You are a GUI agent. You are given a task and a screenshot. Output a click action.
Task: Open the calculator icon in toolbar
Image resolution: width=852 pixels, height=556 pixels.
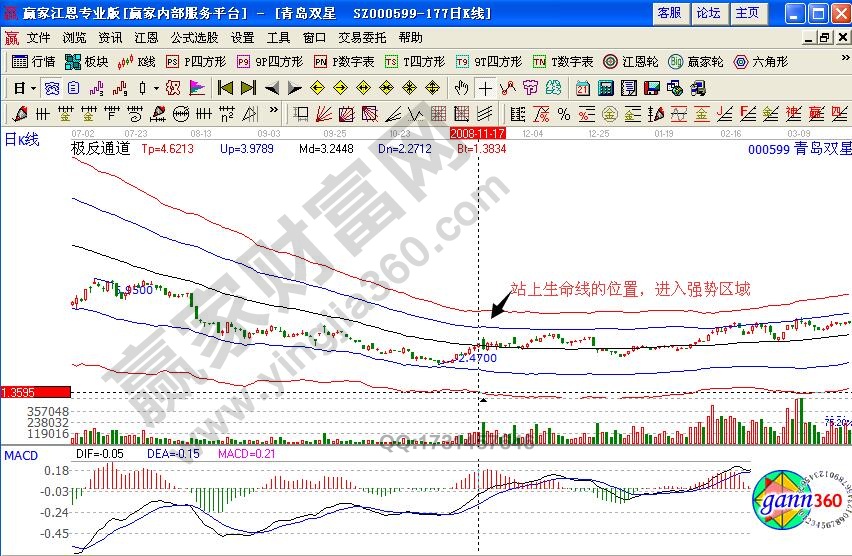(606, 87)
